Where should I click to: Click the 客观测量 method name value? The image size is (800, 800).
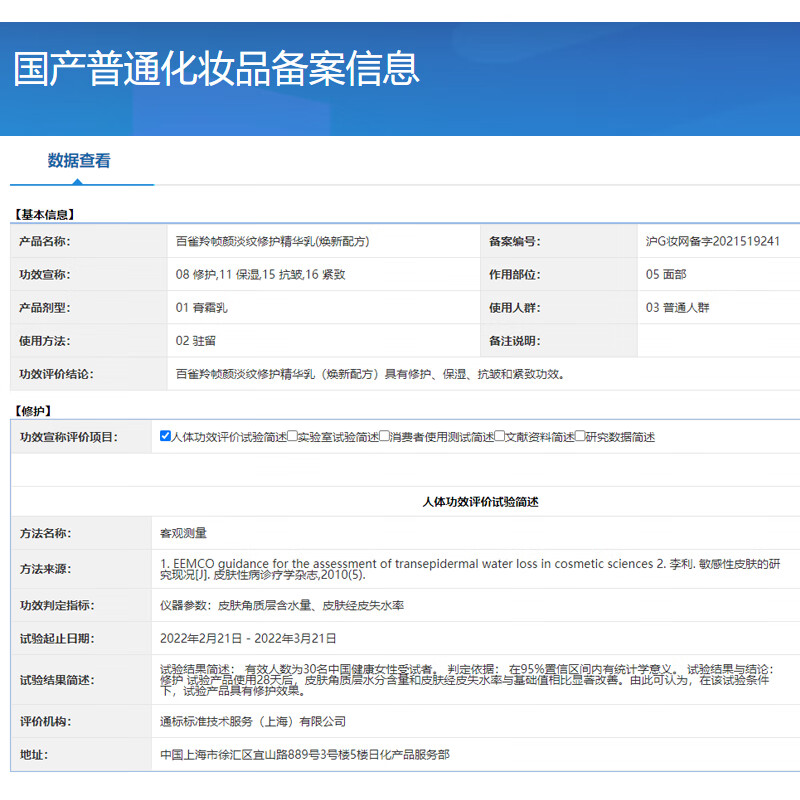coord(183,533)
